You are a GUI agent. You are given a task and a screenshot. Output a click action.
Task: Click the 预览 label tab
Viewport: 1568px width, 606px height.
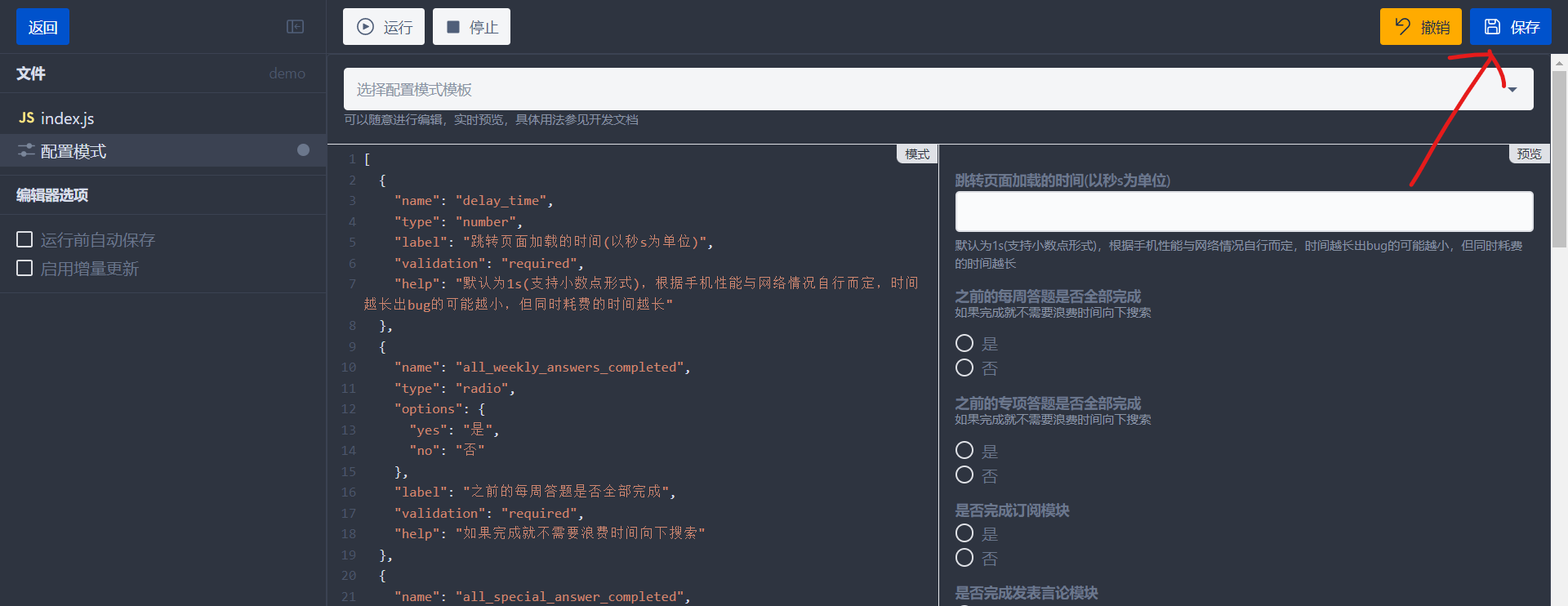click(1529, 154)
